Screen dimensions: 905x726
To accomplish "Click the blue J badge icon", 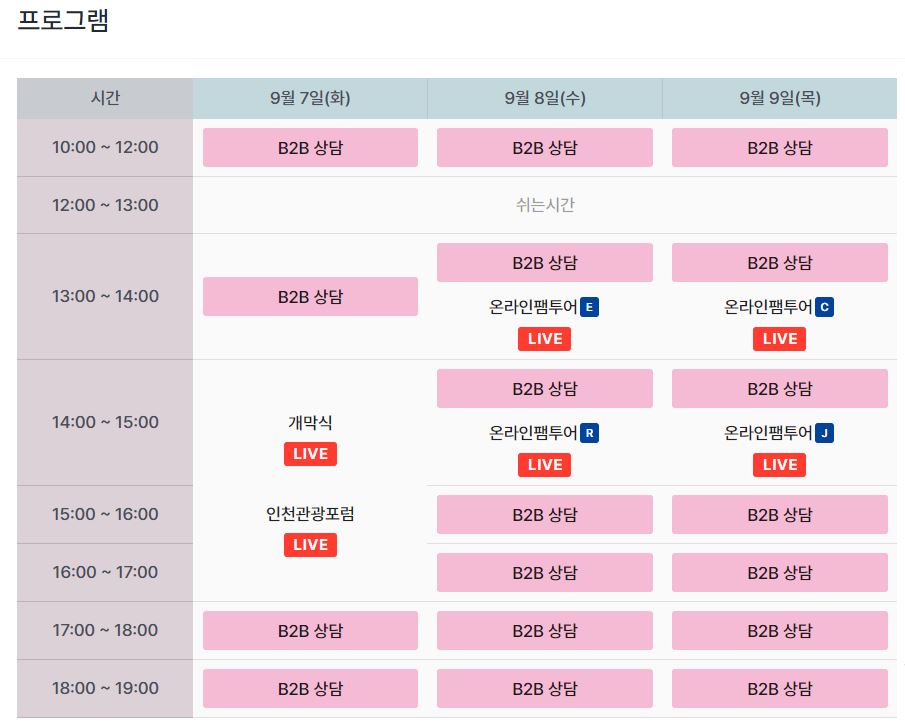I will click(x=824, y=433).
